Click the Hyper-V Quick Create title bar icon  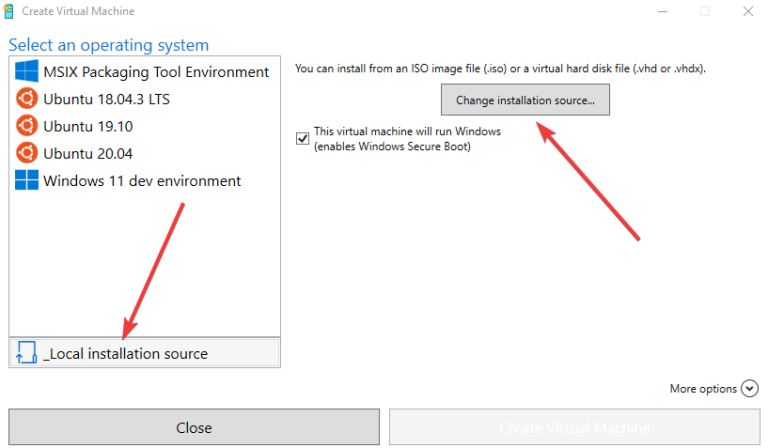click(8, 11)
